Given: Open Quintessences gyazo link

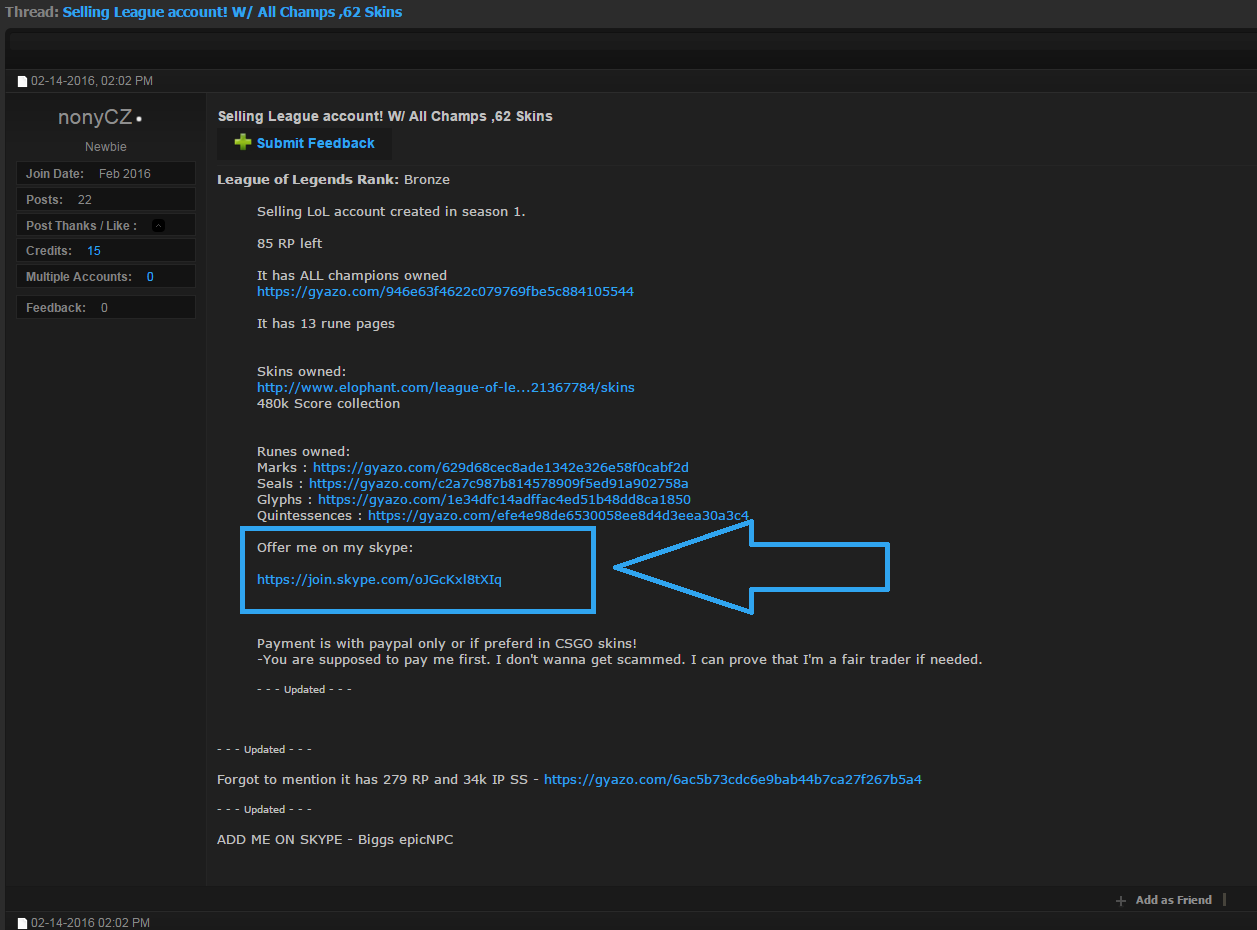Looking at the screenshot, I should pos(558,516).
